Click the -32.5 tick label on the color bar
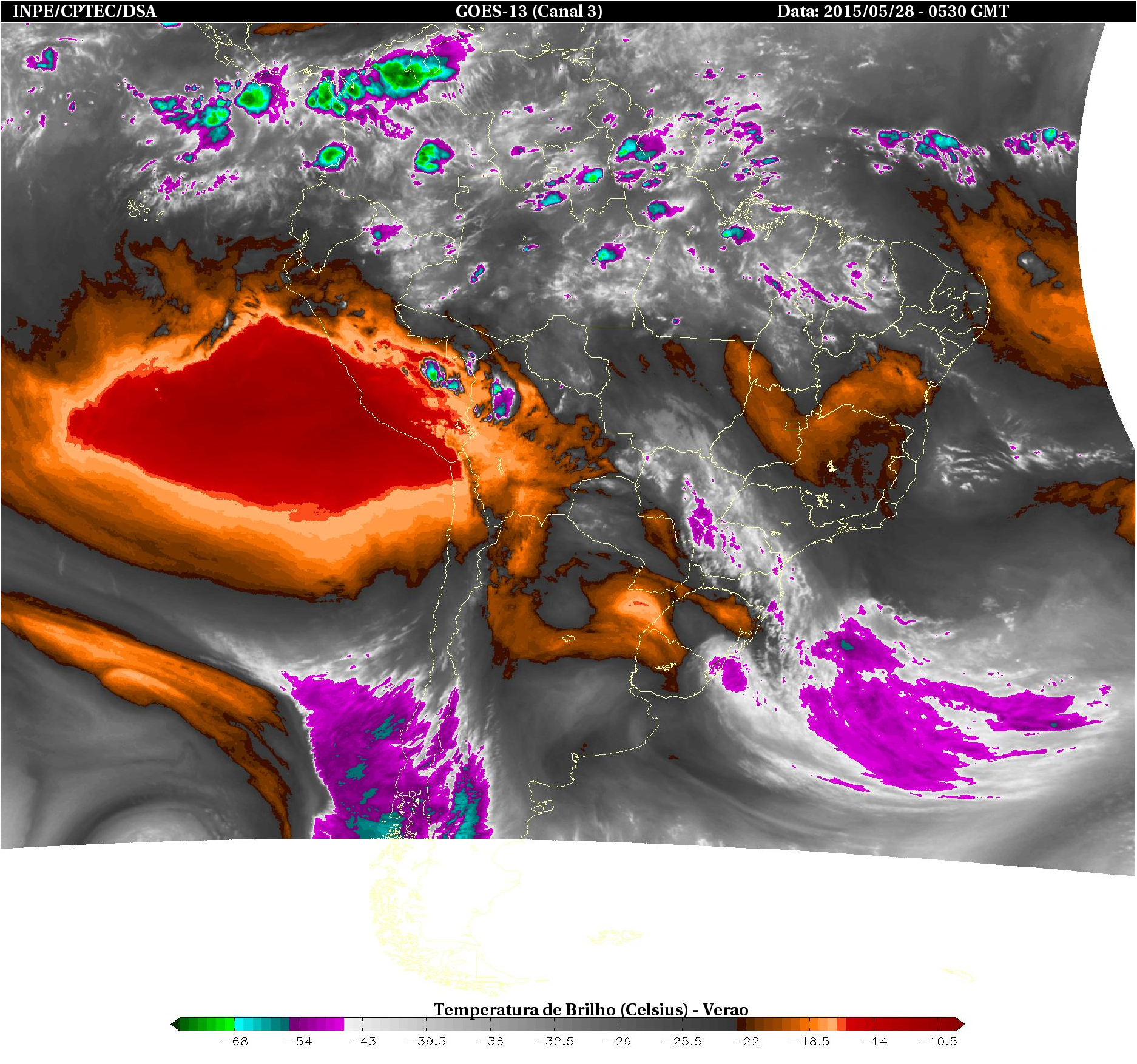Screen dimensions: 1137x1064 (x=555, y=1042)
